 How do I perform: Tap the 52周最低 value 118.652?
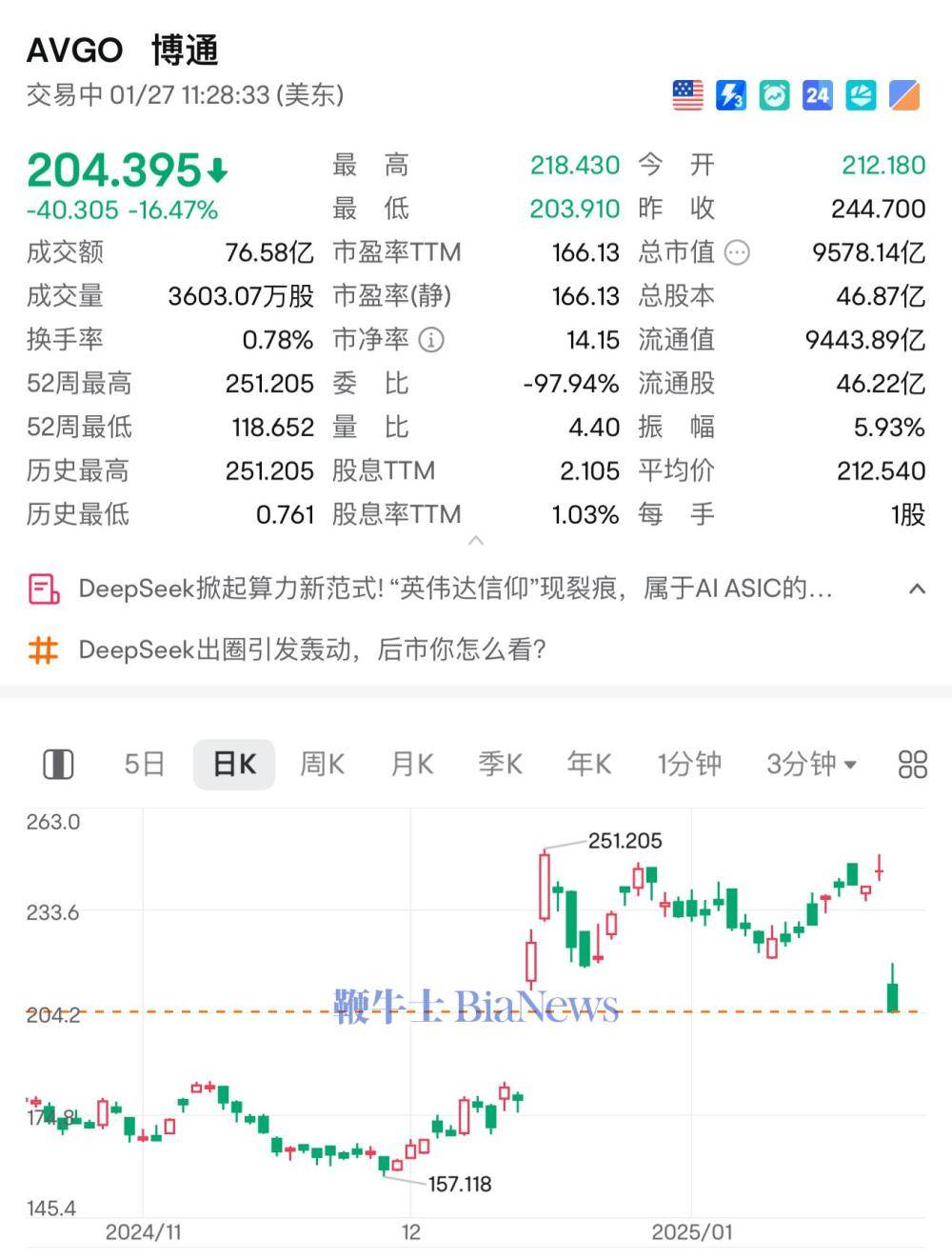(x=272, y=428)
